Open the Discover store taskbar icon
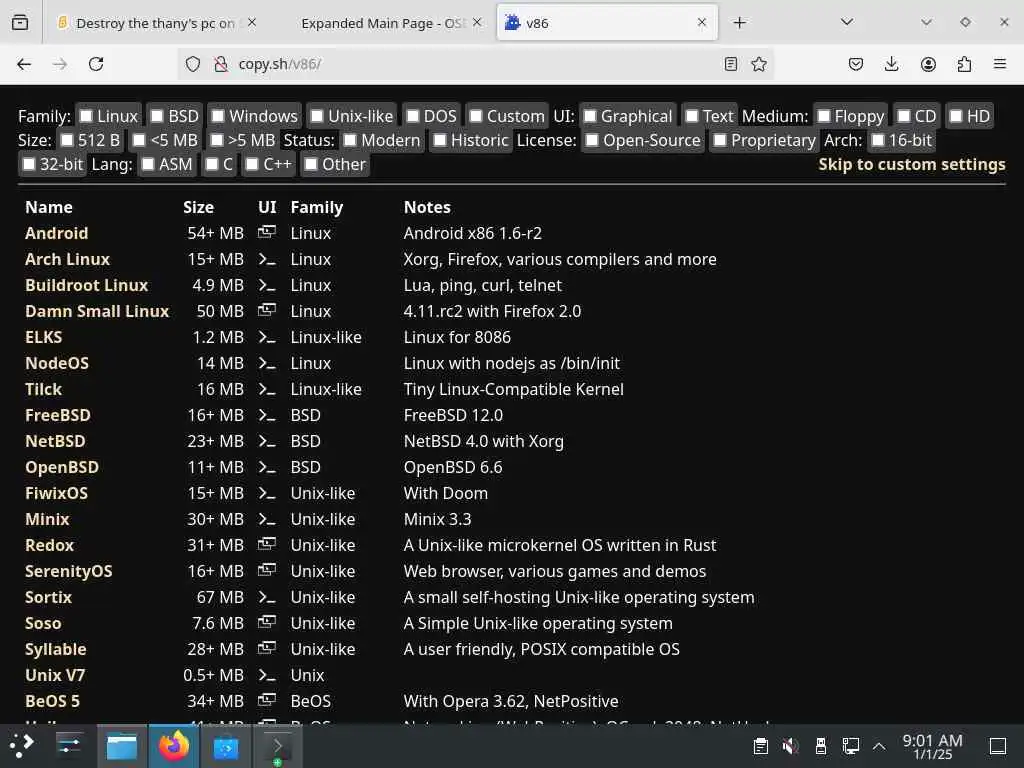Image resolution: width=1024 pixels, height=768 pixels. tap(226, 747)
